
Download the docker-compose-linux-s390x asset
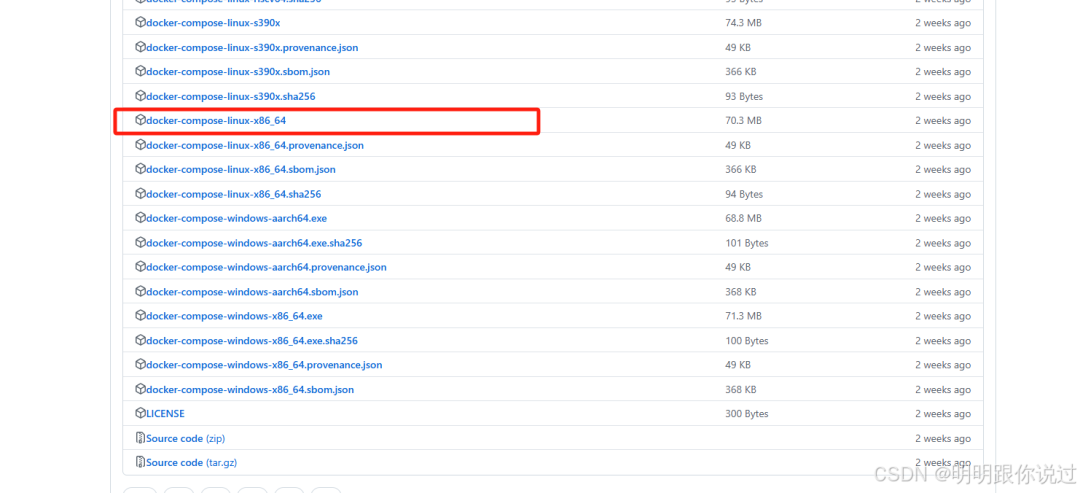coord(213,23)
